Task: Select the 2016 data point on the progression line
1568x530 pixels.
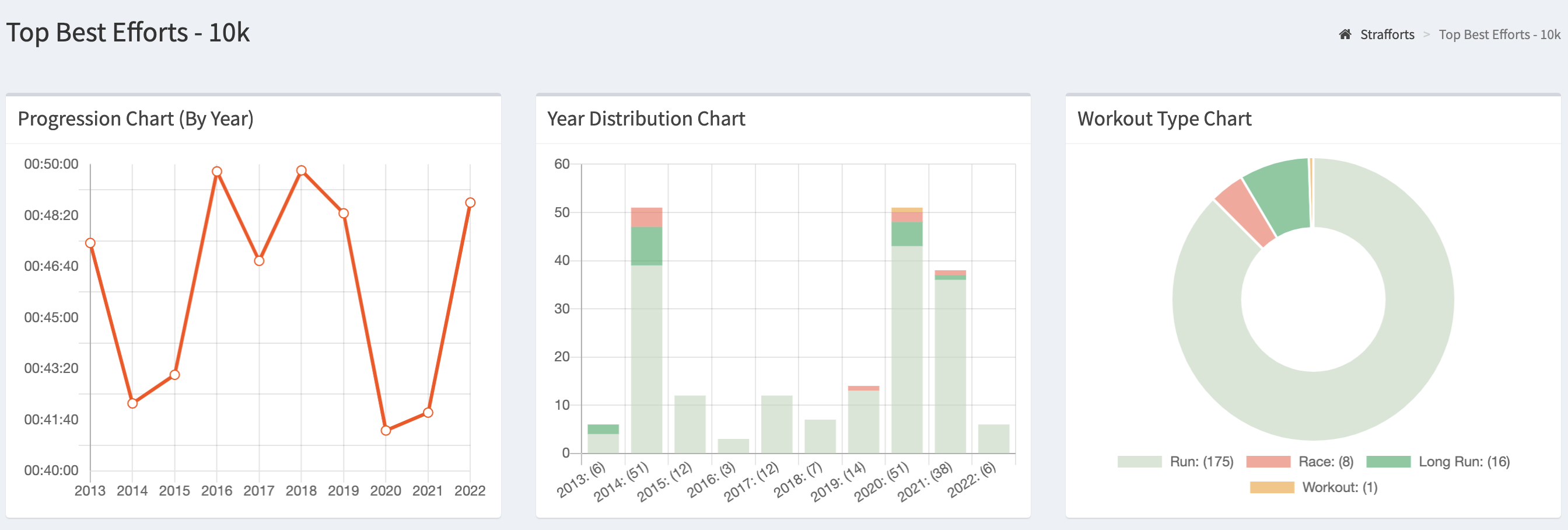Action: [x=216, y=171]
